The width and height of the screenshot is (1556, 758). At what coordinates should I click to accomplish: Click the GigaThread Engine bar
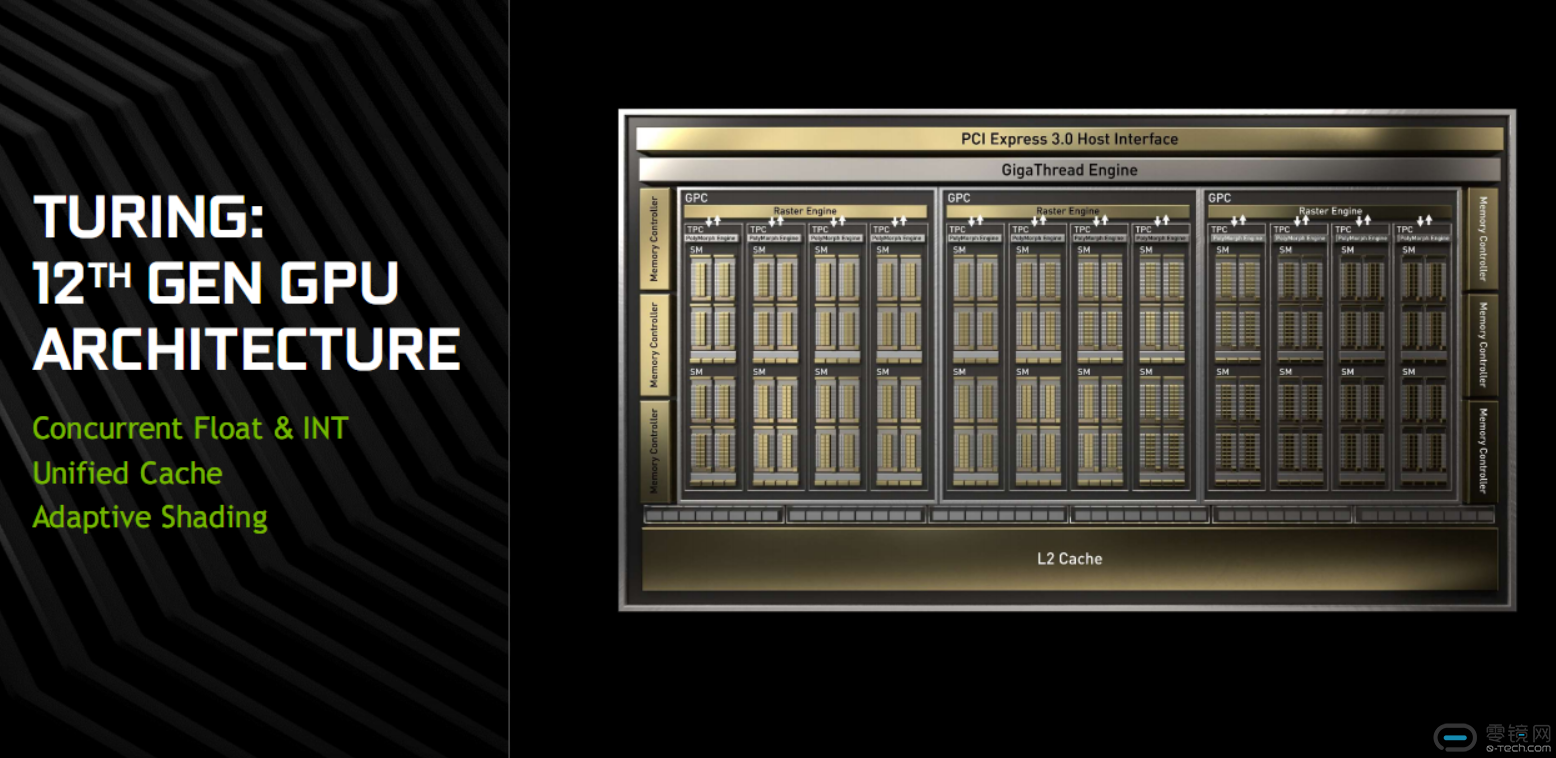point(1069,170)
